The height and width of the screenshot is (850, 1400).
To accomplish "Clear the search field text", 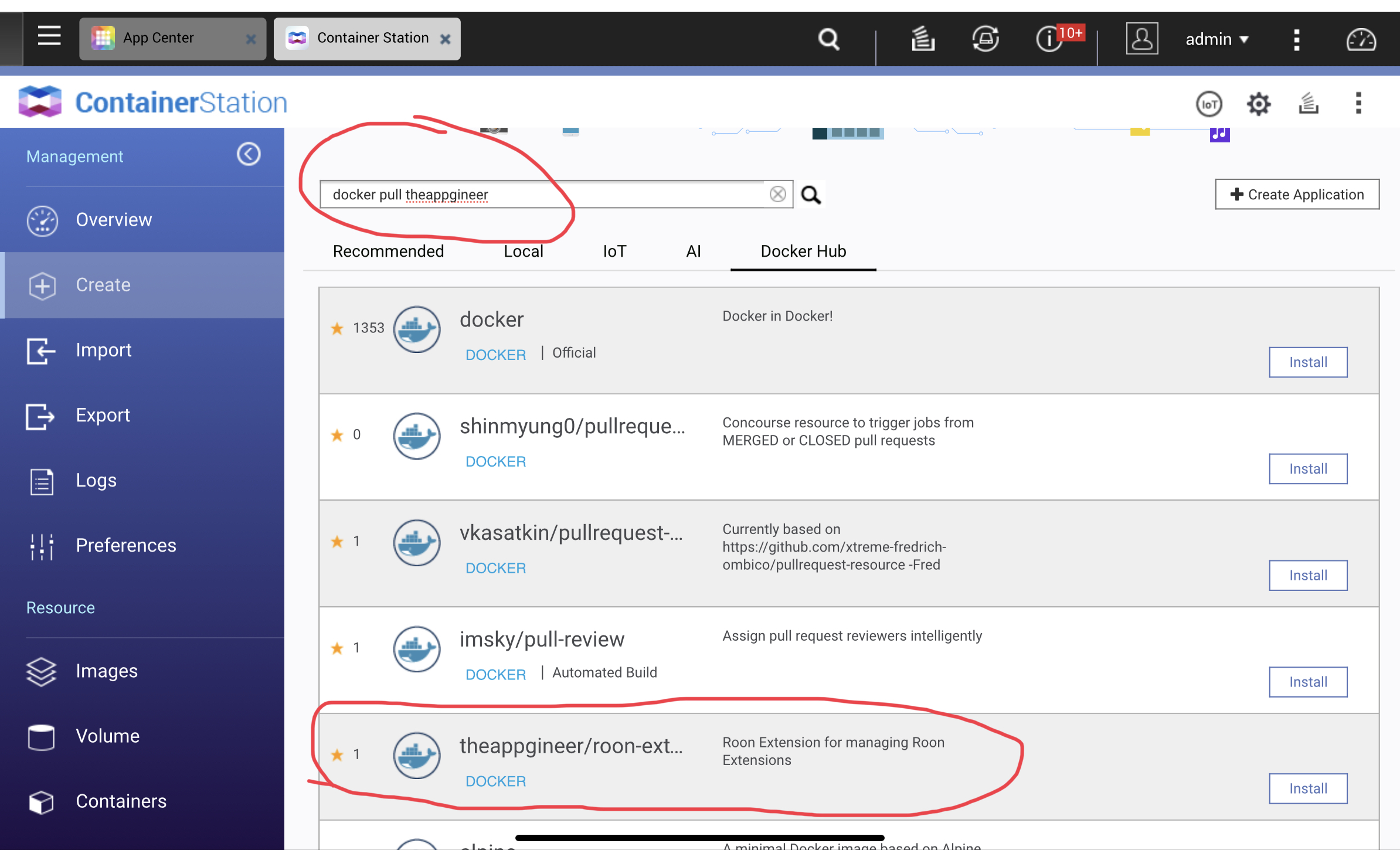I will (x=777, y=194).
